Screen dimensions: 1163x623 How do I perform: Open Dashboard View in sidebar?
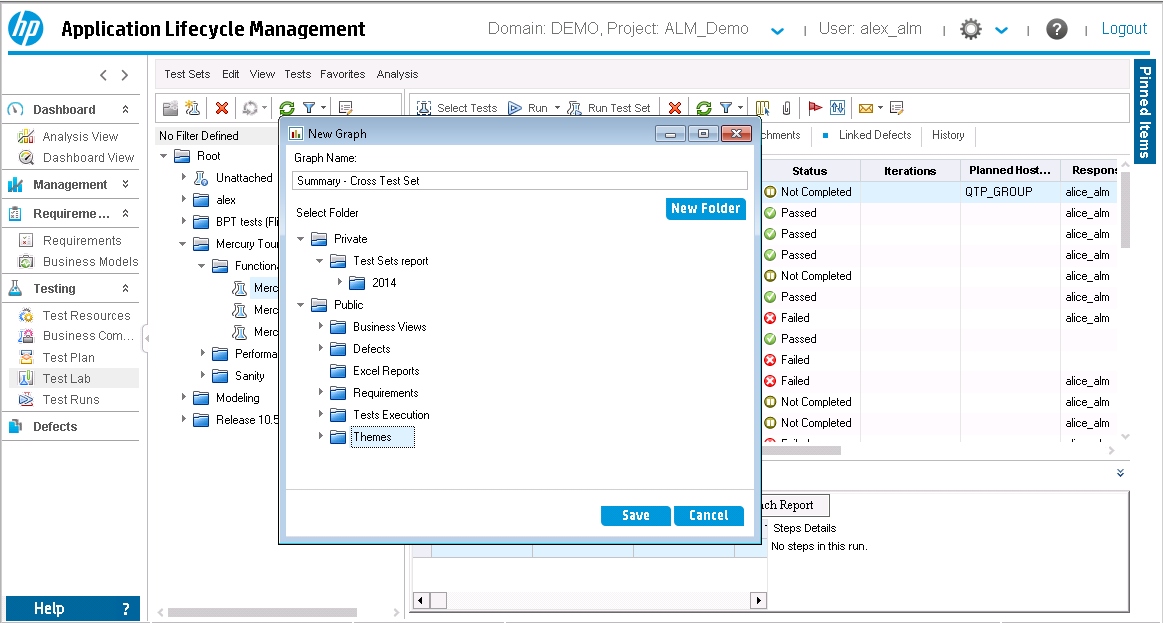pos(88,157)
